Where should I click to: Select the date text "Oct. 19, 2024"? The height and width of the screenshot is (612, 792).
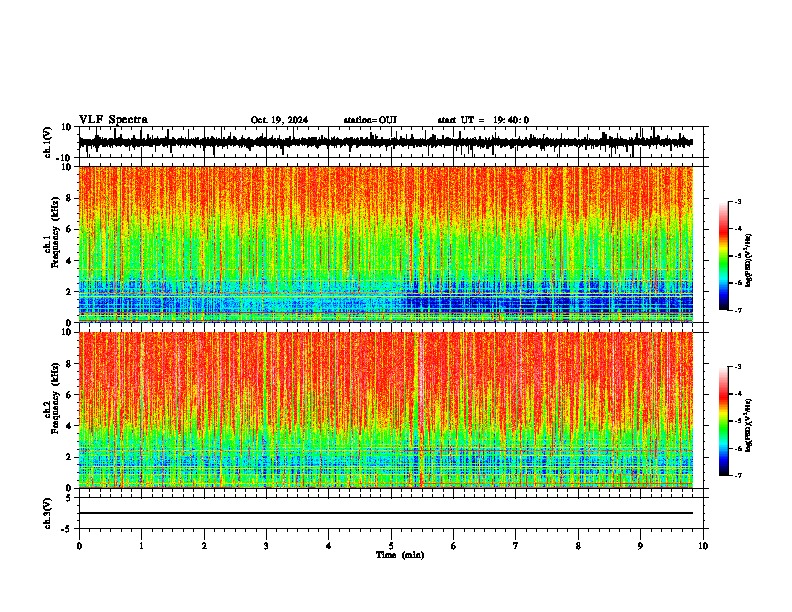click(279, 120)
